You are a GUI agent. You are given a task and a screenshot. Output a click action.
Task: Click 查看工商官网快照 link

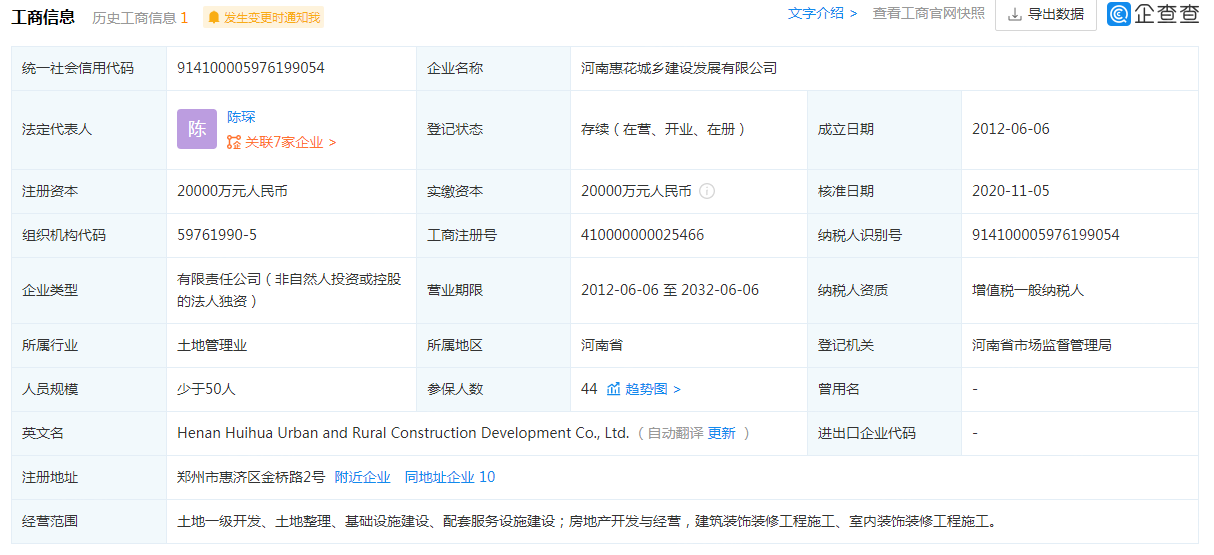[x=928, y=13]
